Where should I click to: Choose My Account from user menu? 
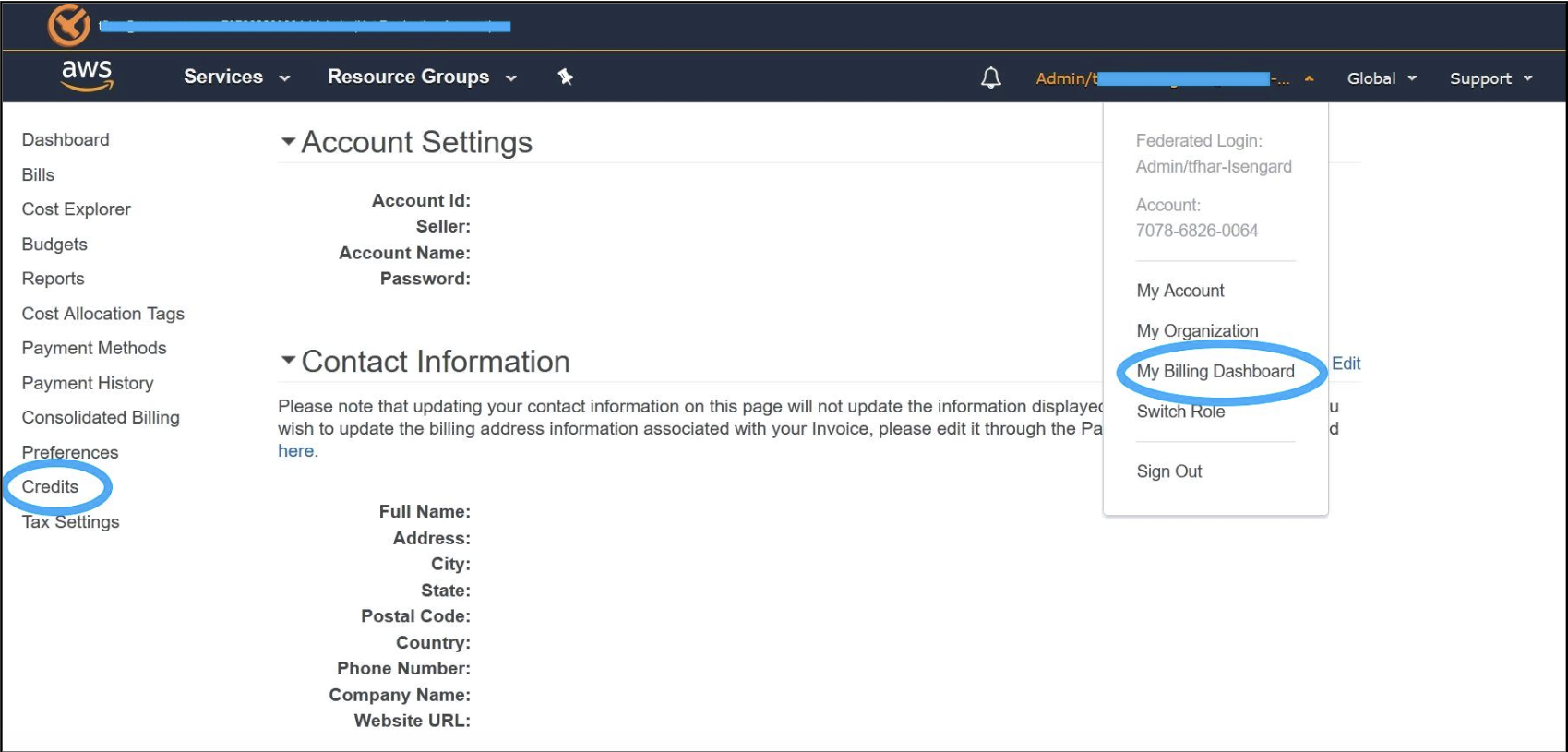point(1179,291)
